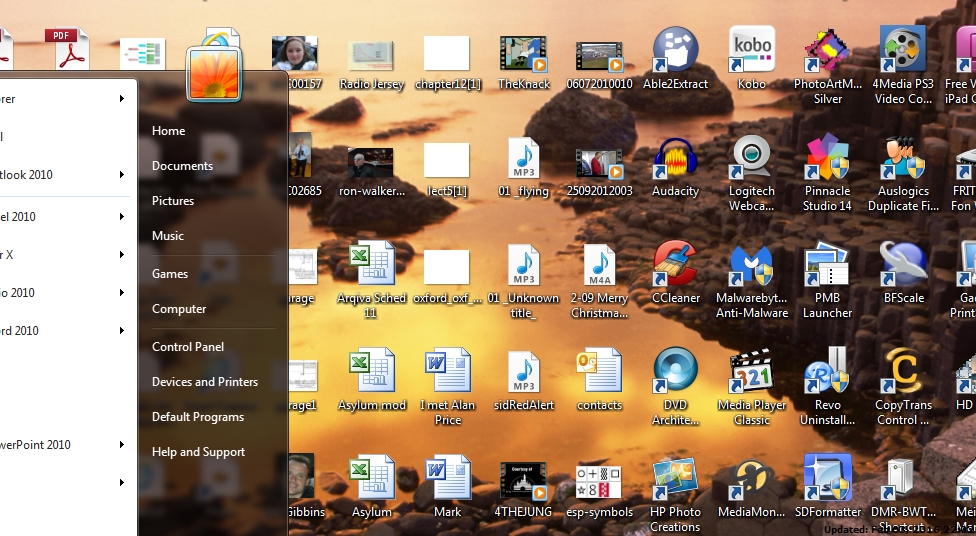Expand the Excel 2010 recent items arrow
Image resolution: width=976 pixels, height=536 pixels.
point(122,217)
